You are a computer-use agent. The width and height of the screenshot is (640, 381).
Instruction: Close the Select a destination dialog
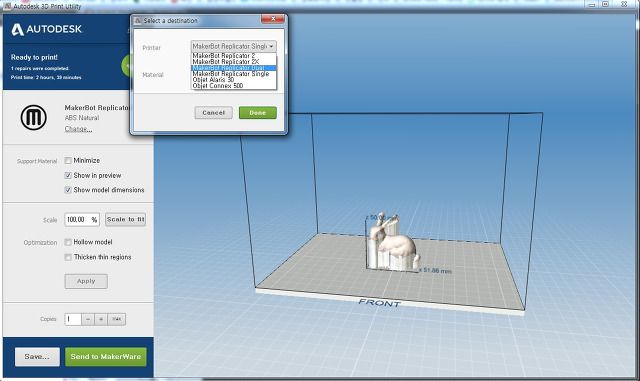[x=273, y=19]
